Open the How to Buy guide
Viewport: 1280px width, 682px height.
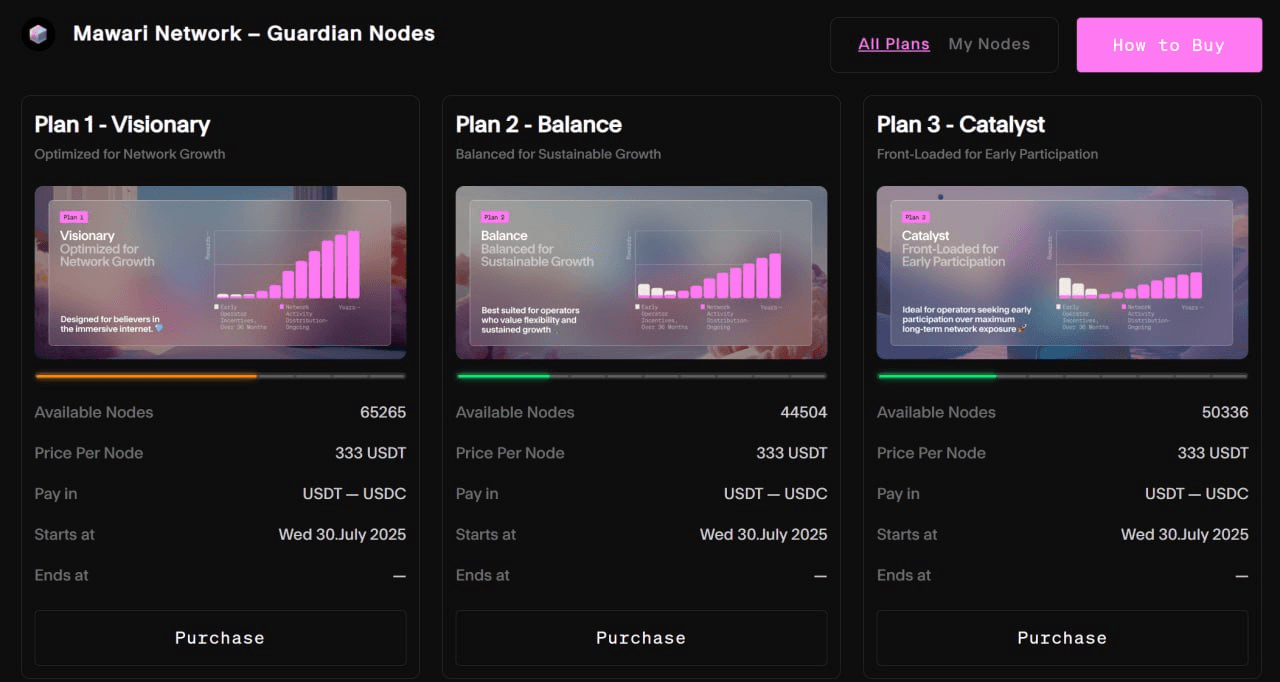pyautogui.click(x=1169, y=45)
